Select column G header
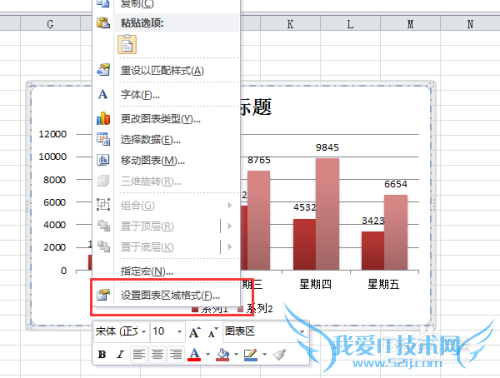The width and height of the screenshot is (500, 378). point(50,24)
